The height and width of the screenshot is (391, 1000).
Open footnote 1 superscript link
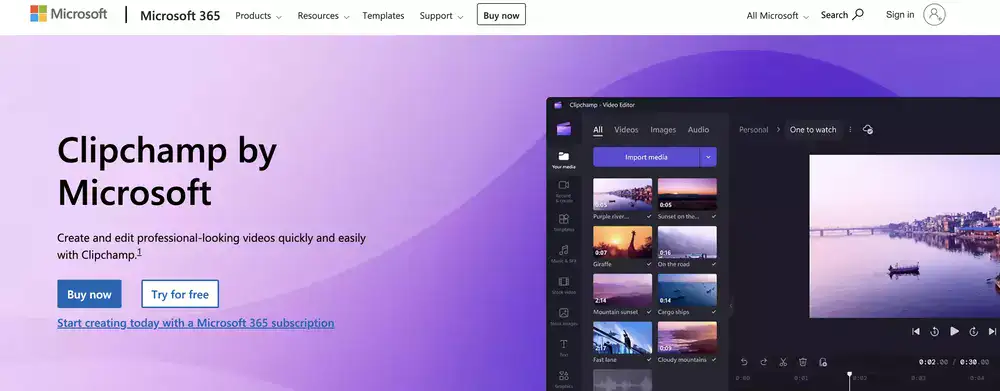(x=140, y=252)
